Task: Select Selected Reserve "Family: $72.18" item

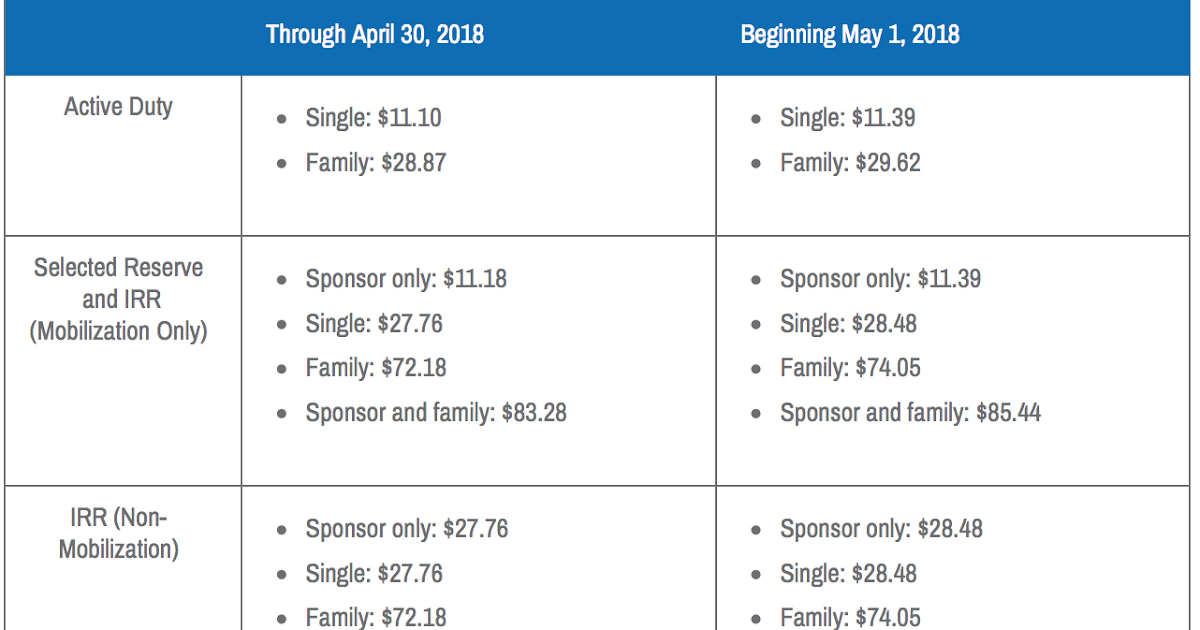Action: [375, 368]
